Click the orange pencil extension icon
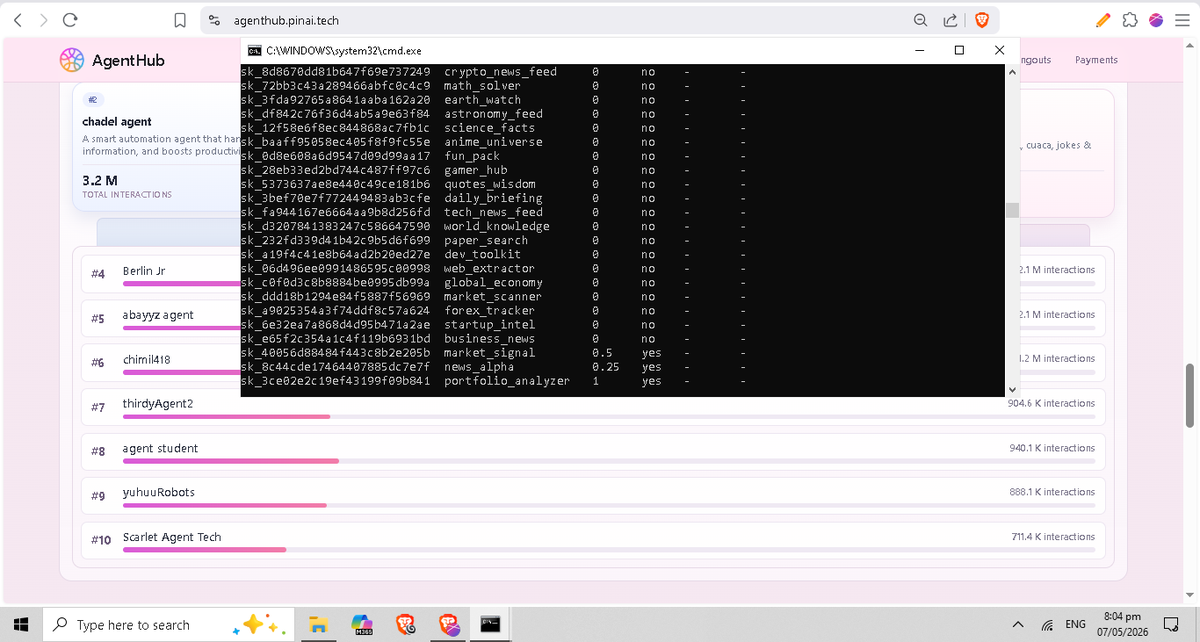This screenshot has width=1200, height=642. tap(1103, 20)
